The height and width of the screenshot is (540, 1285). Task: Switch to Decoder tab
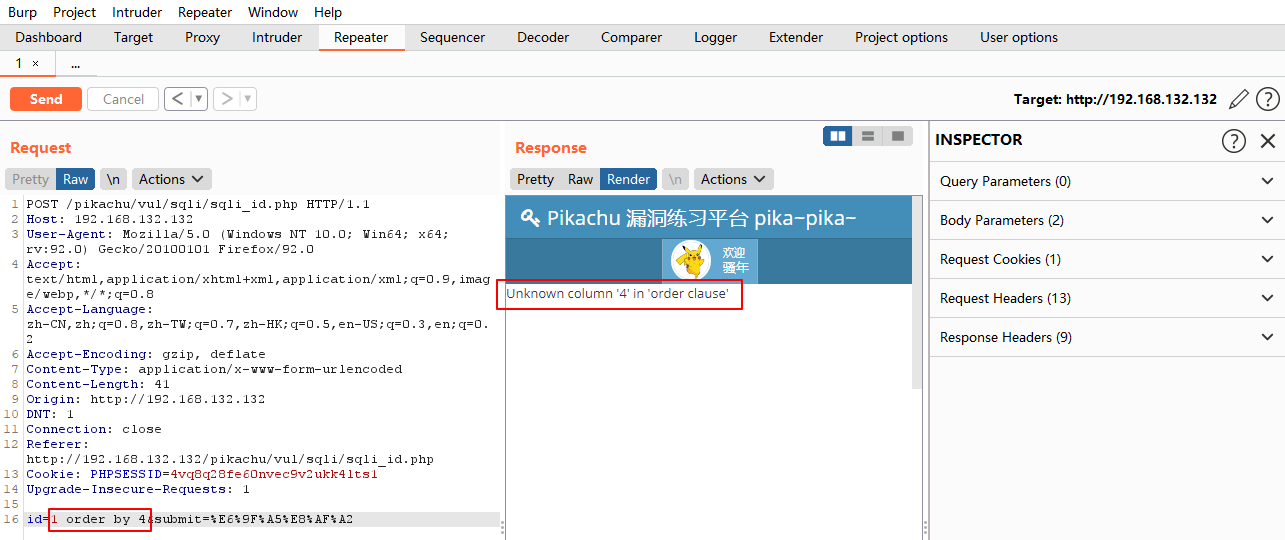543,37
